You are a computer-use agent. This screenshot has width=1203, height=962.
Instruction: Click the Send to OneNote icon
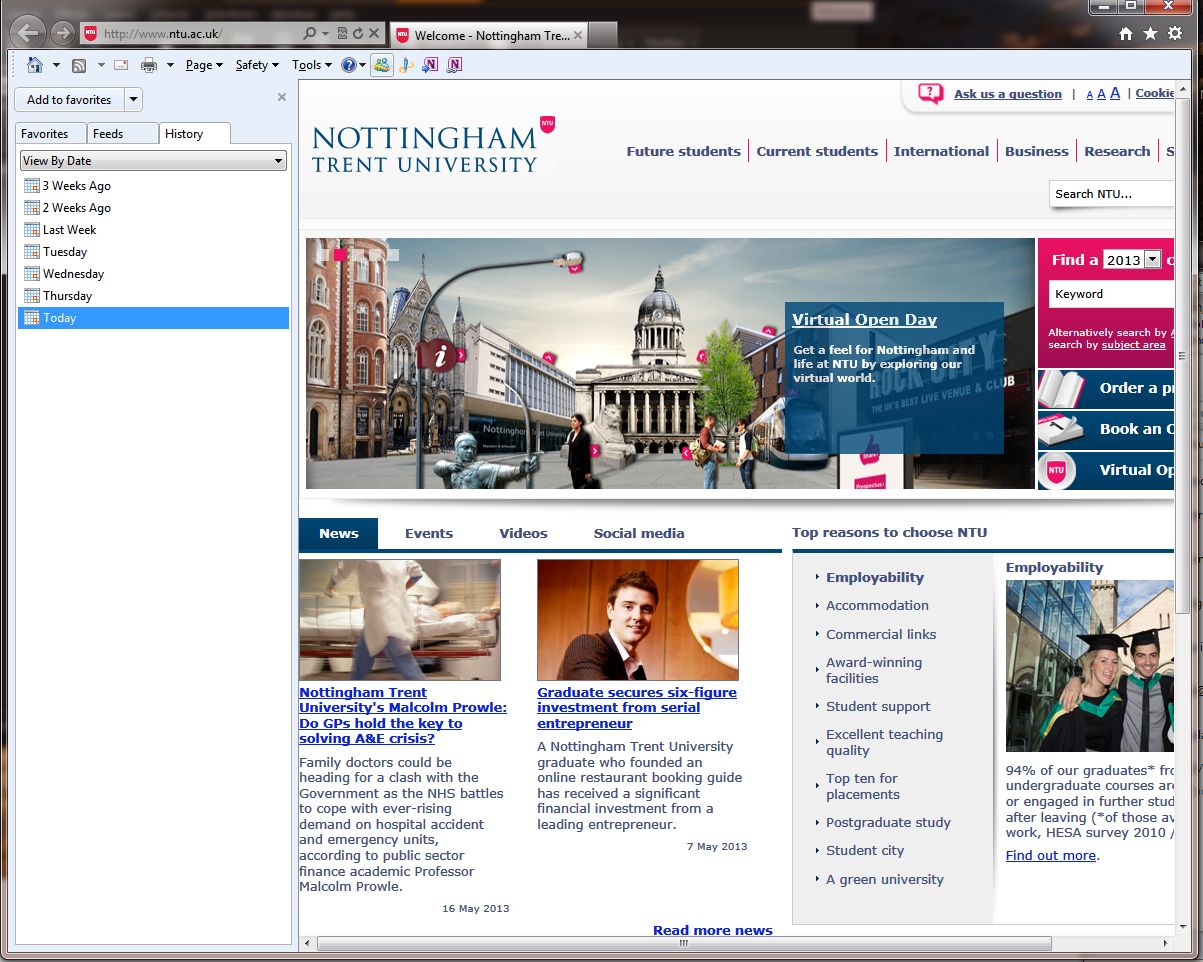[430, 65]
